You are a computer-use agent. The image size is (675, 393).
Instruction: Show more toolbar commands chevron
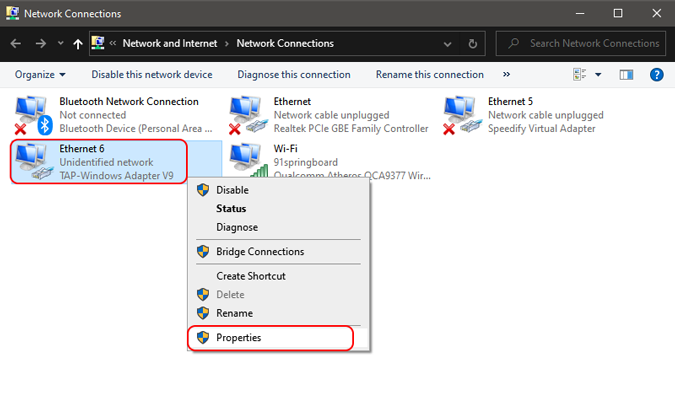coord(506,74)
